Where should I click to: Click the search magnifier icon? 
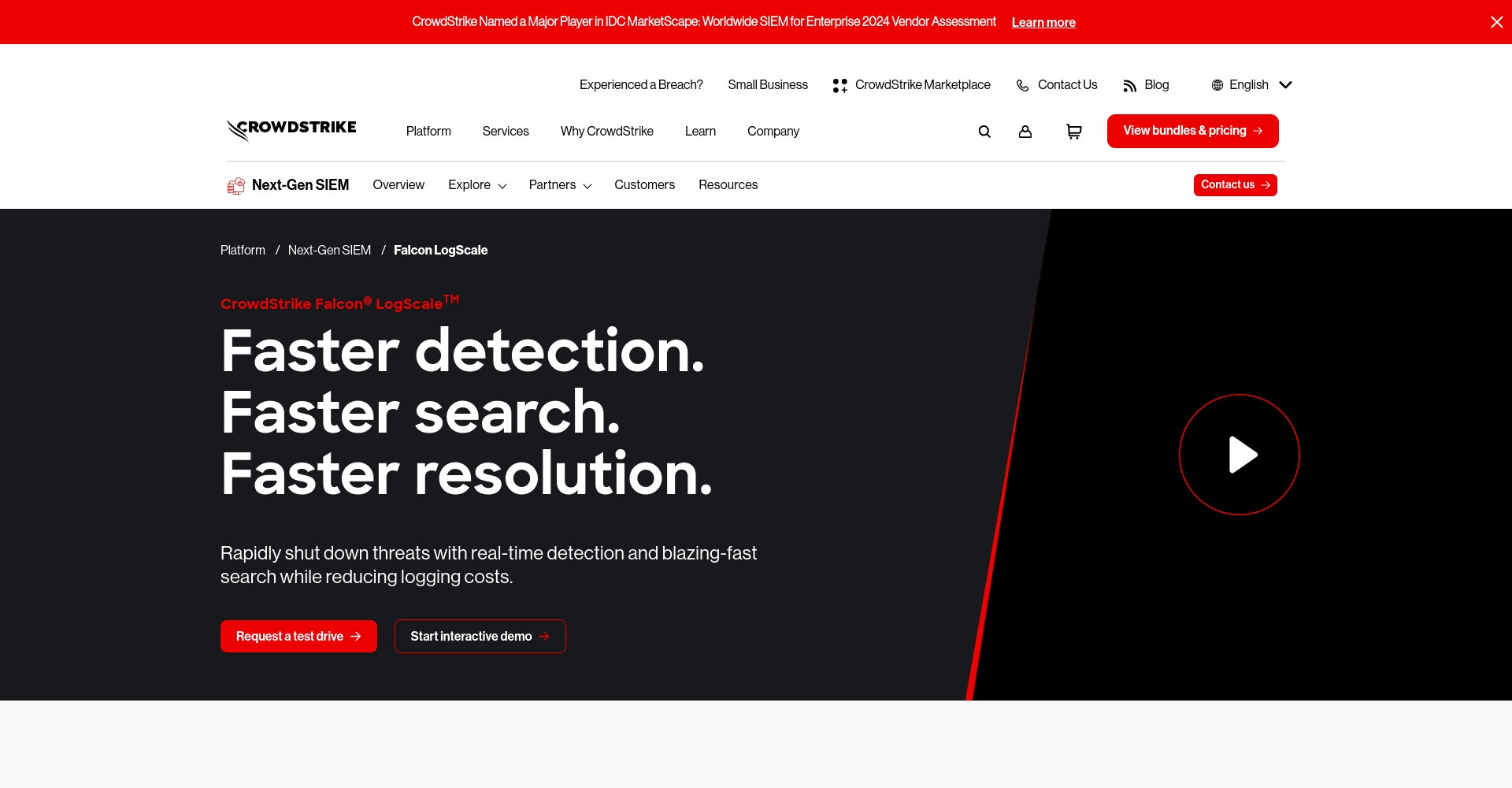(x=984, y=132)
